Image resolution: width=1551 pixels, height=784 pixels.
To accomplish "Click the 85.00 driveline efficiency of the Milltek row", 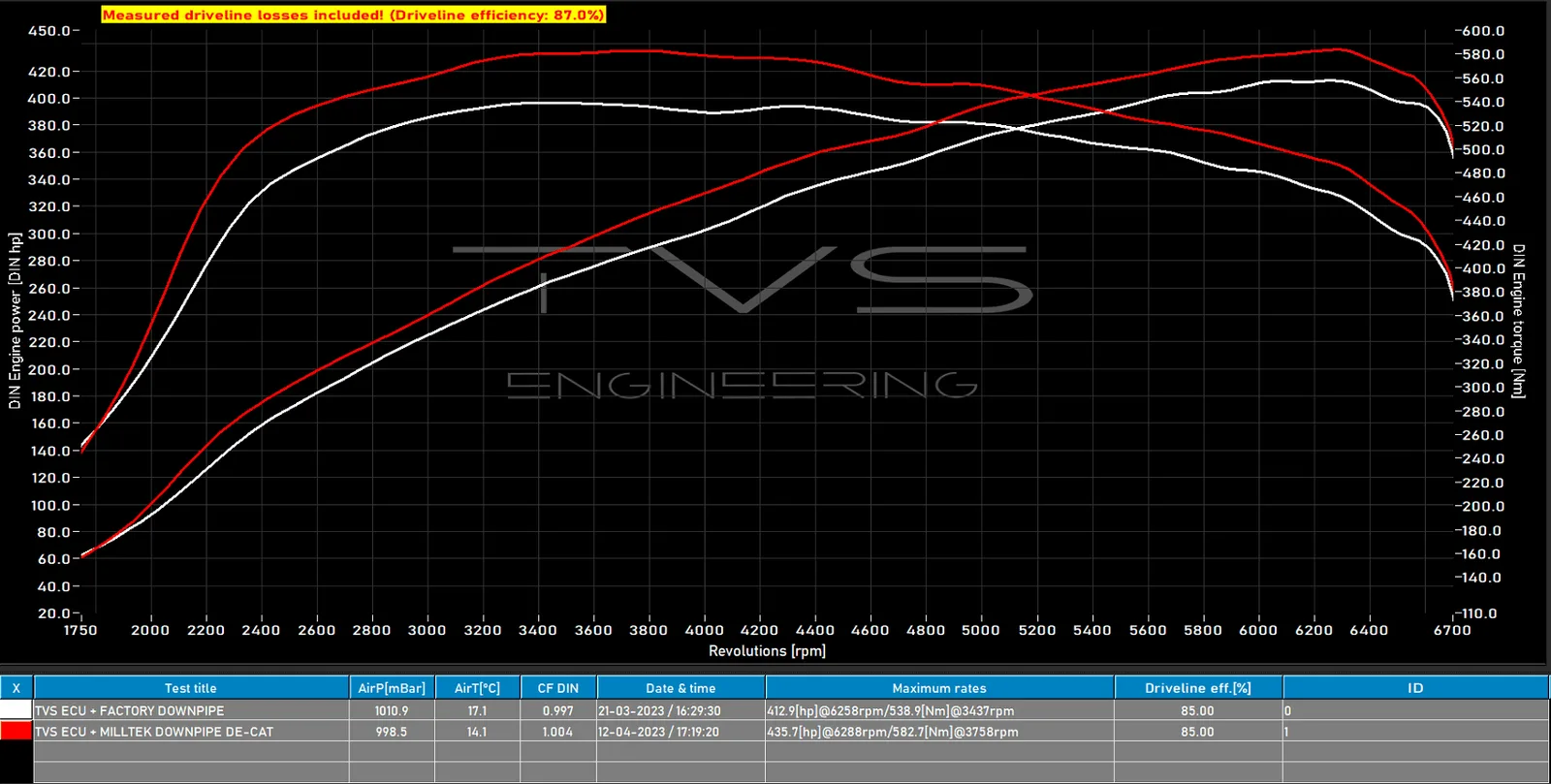I will (x=1198, y=732).
